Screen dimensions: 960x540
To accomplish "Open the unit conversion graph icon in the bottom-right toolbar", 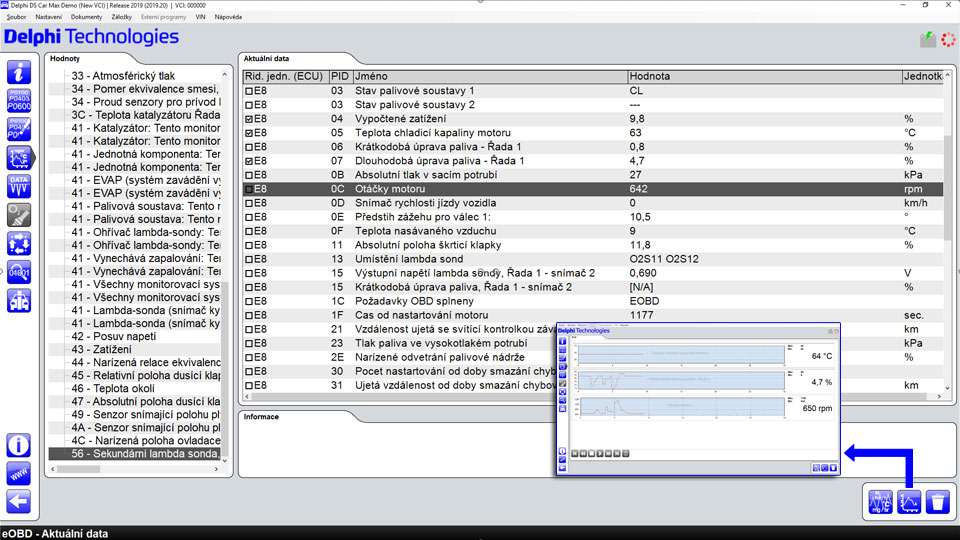I will coord(880,502).
